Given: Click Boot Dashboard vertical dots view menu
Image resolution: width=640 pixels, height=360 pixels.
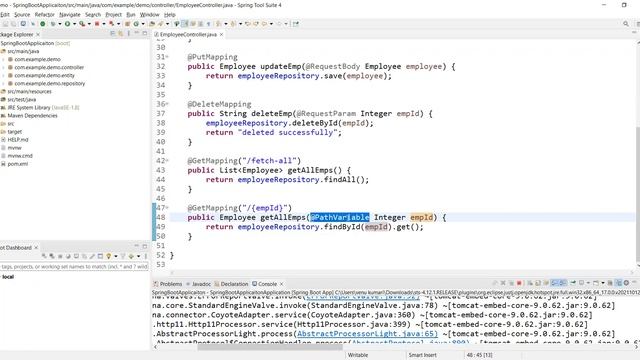Looking at the screenshot, I should click(146, 256).
